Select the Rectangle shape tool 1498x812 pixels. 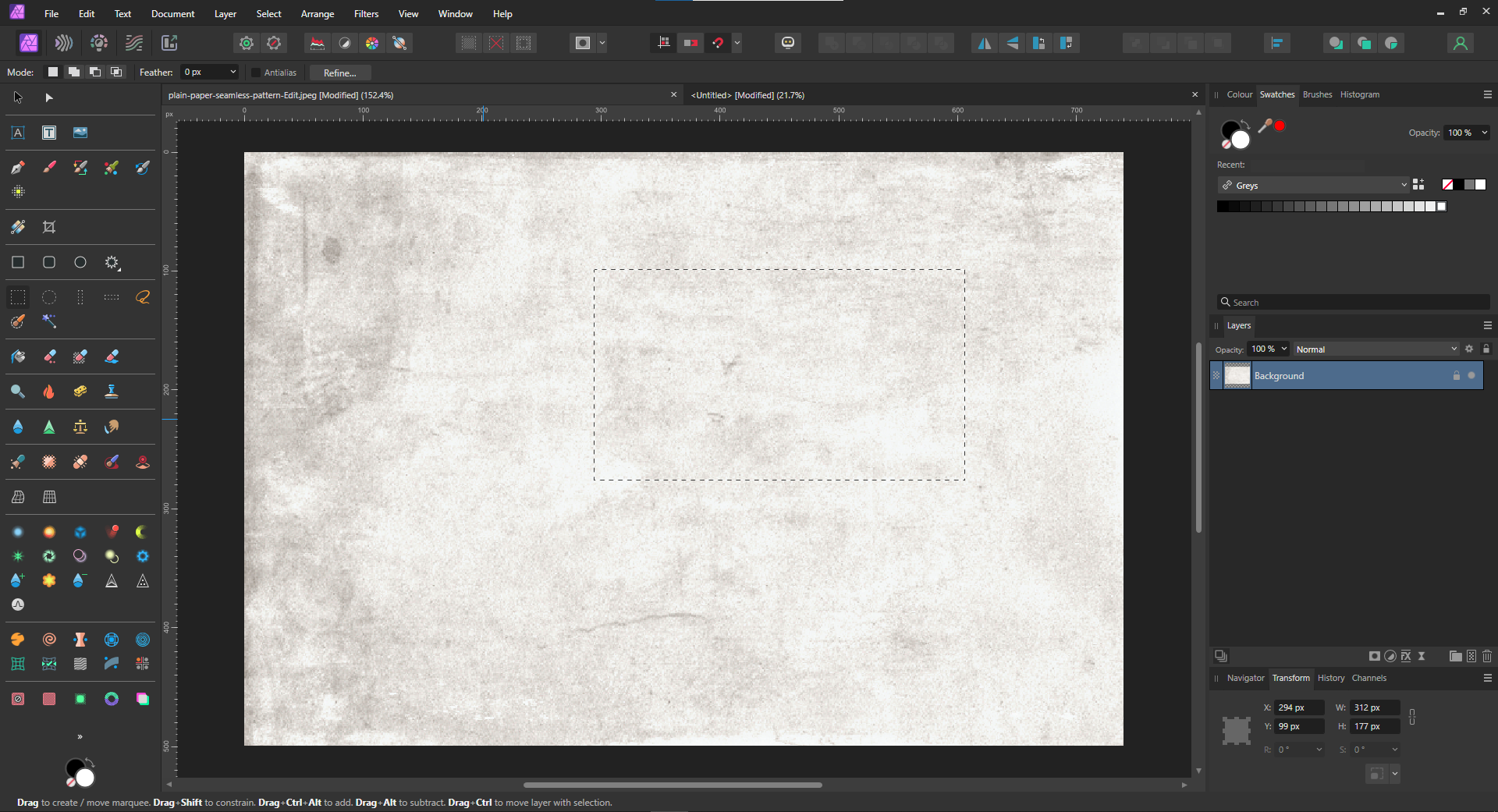click(18, 262)
